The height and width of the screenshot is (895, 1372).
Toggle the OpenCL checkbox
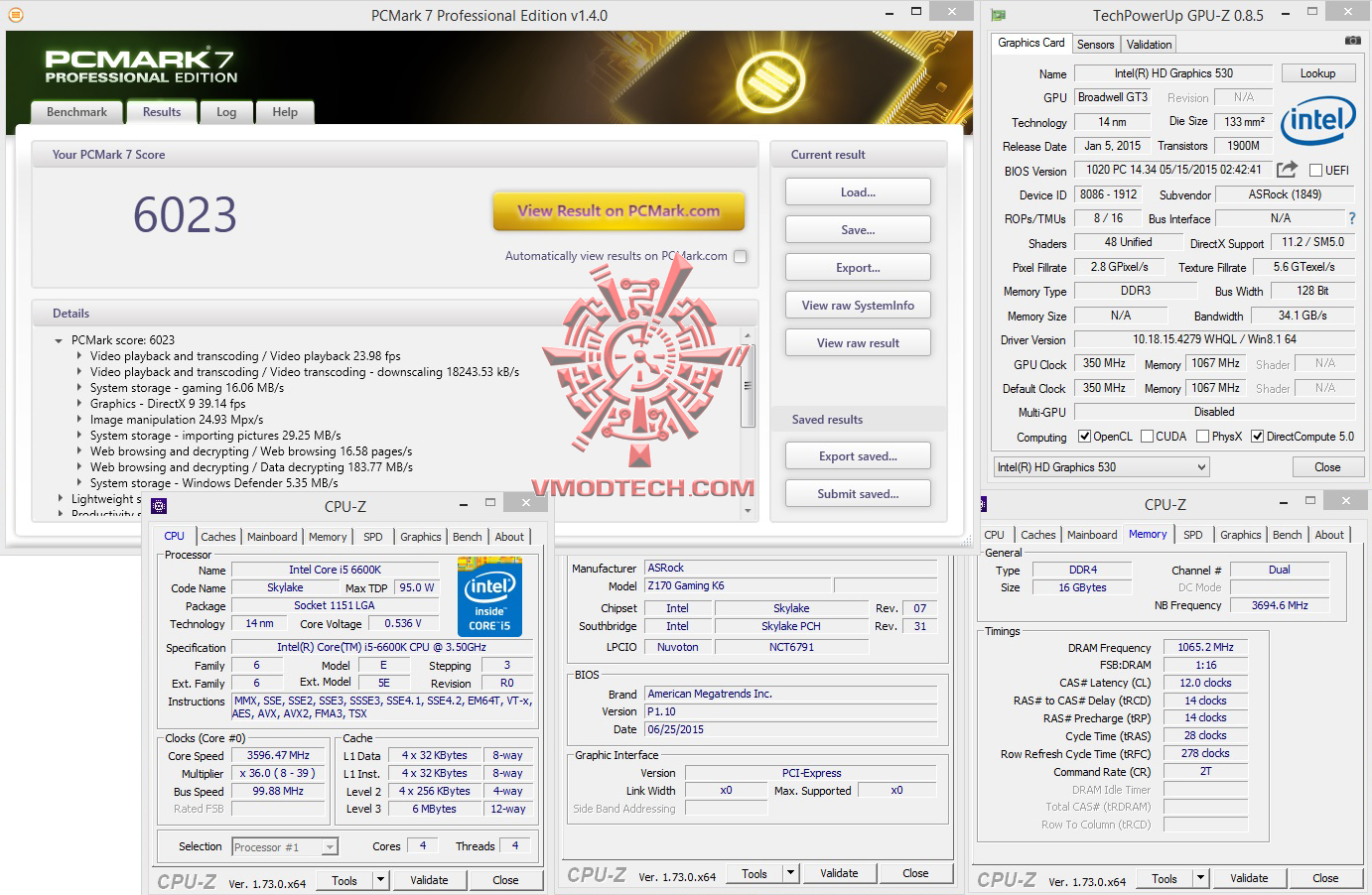point(1085,437)
